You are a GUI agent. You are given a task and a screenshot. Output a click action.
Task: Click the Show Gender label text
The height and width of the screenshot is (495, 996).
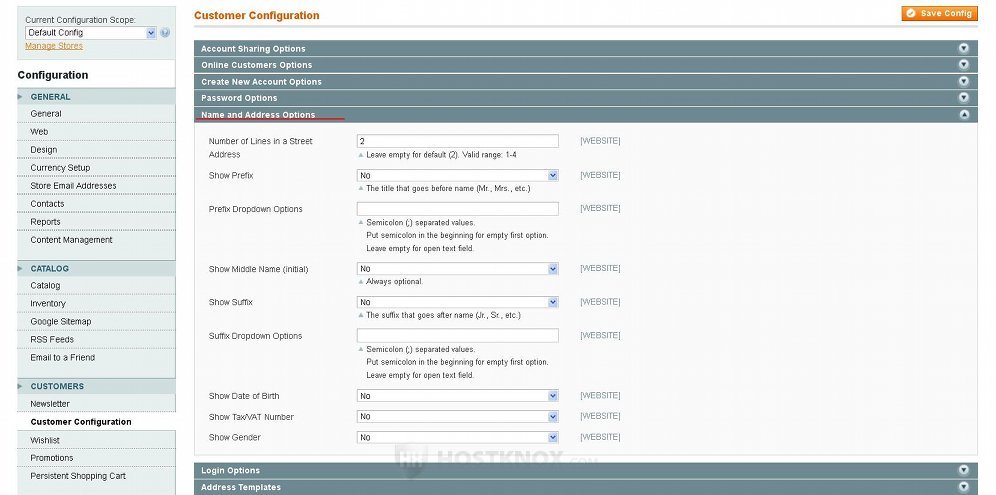coord(234,437)
